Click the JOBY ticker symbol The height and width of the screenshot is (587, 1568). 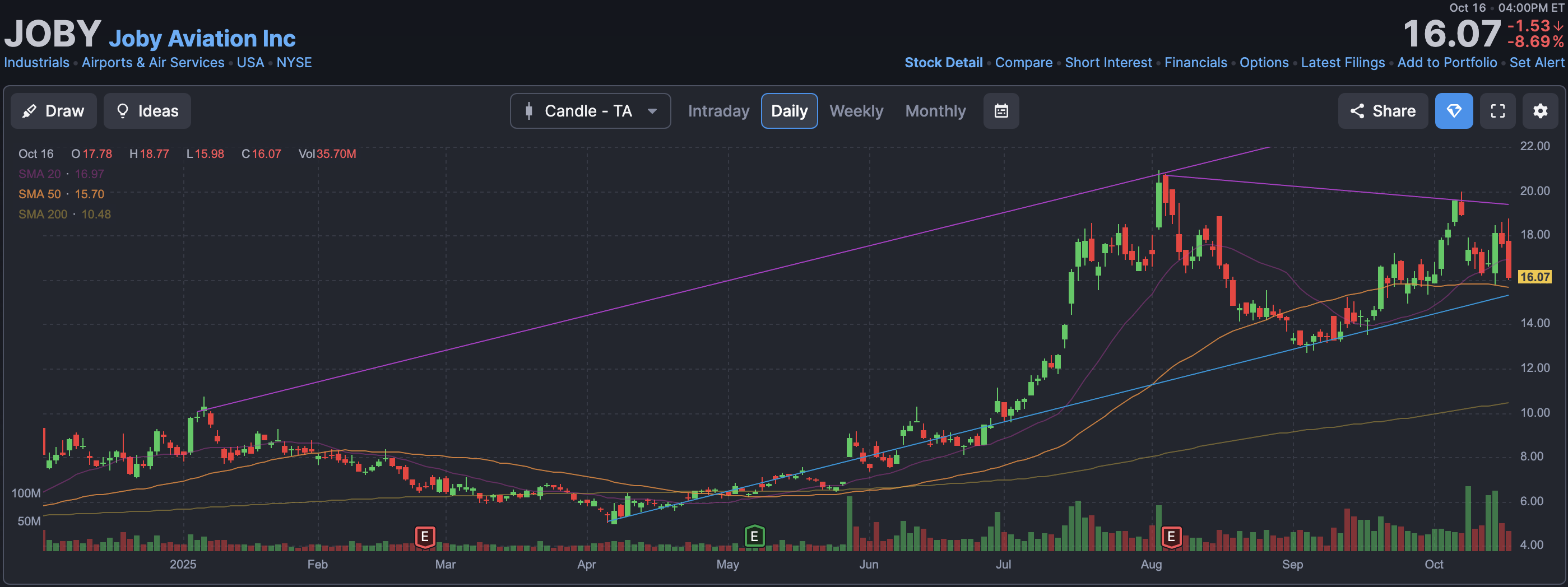(x=53, y=34)
